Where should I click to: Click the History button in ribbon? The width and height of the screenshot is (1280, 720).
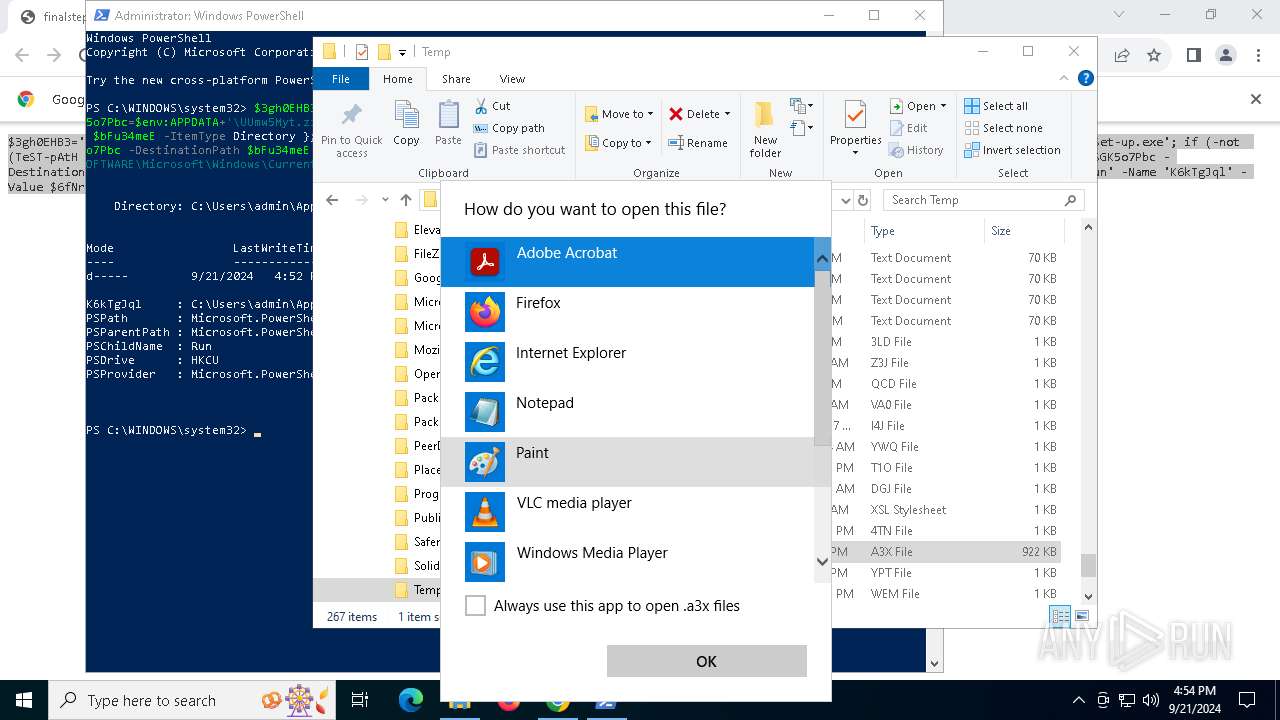point(915,150)
